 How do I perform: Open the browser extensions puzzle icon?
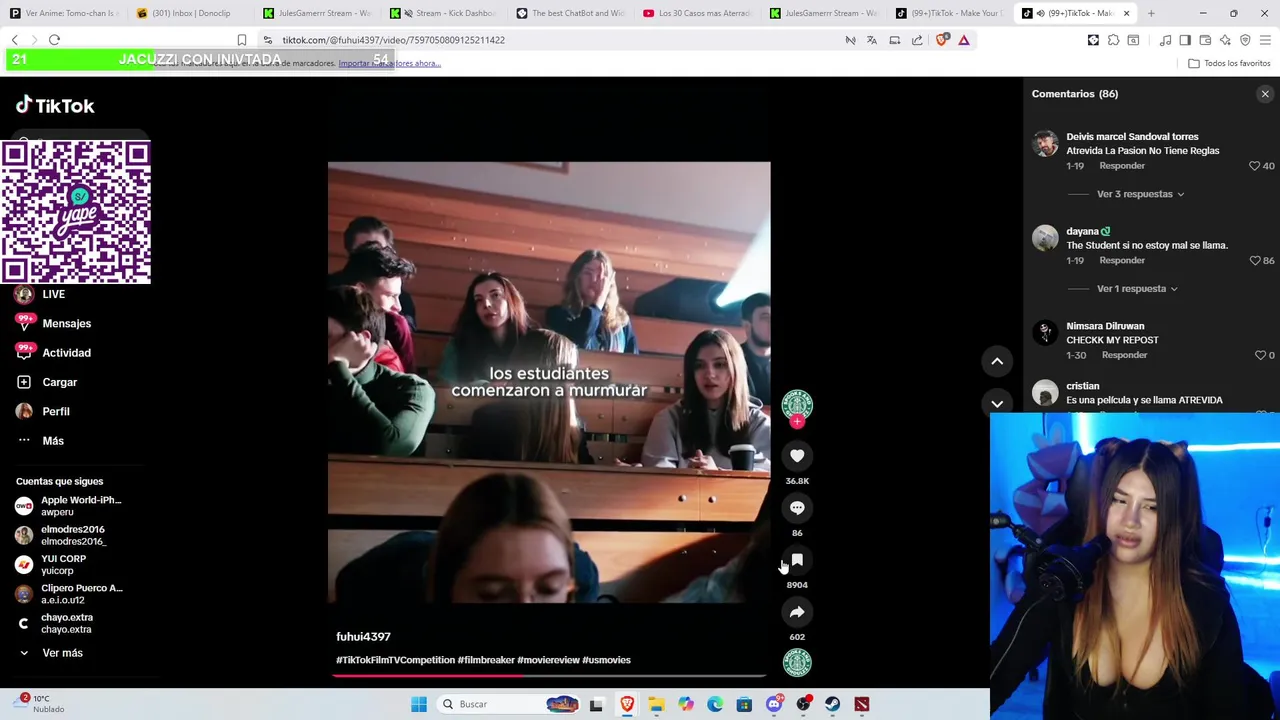pos(1113,40)
